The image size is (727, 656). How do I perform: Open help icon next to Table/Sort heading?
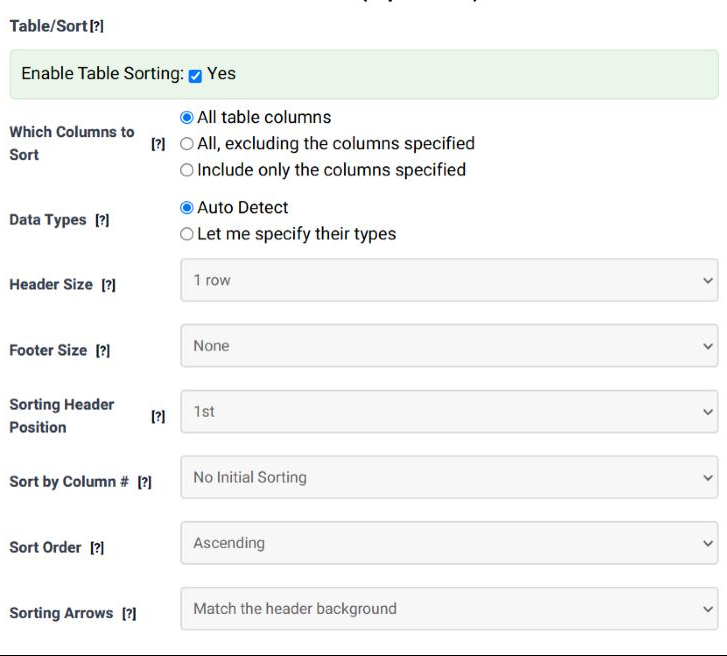(97, 26)
